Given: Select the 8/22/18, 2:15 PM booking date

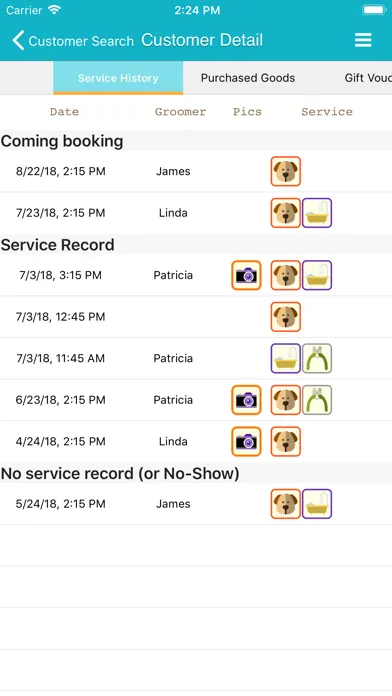Looking at the screenshot, I should tap(61, 171).
